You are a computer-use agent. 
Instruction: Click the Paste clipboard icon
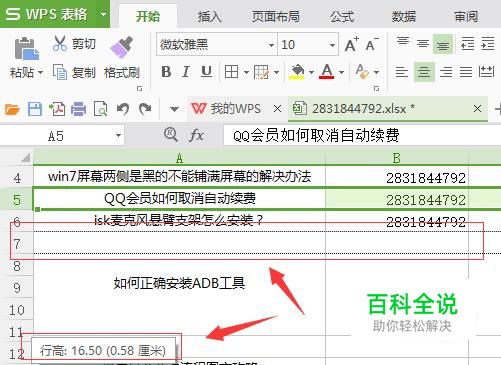tap(26, 49)
